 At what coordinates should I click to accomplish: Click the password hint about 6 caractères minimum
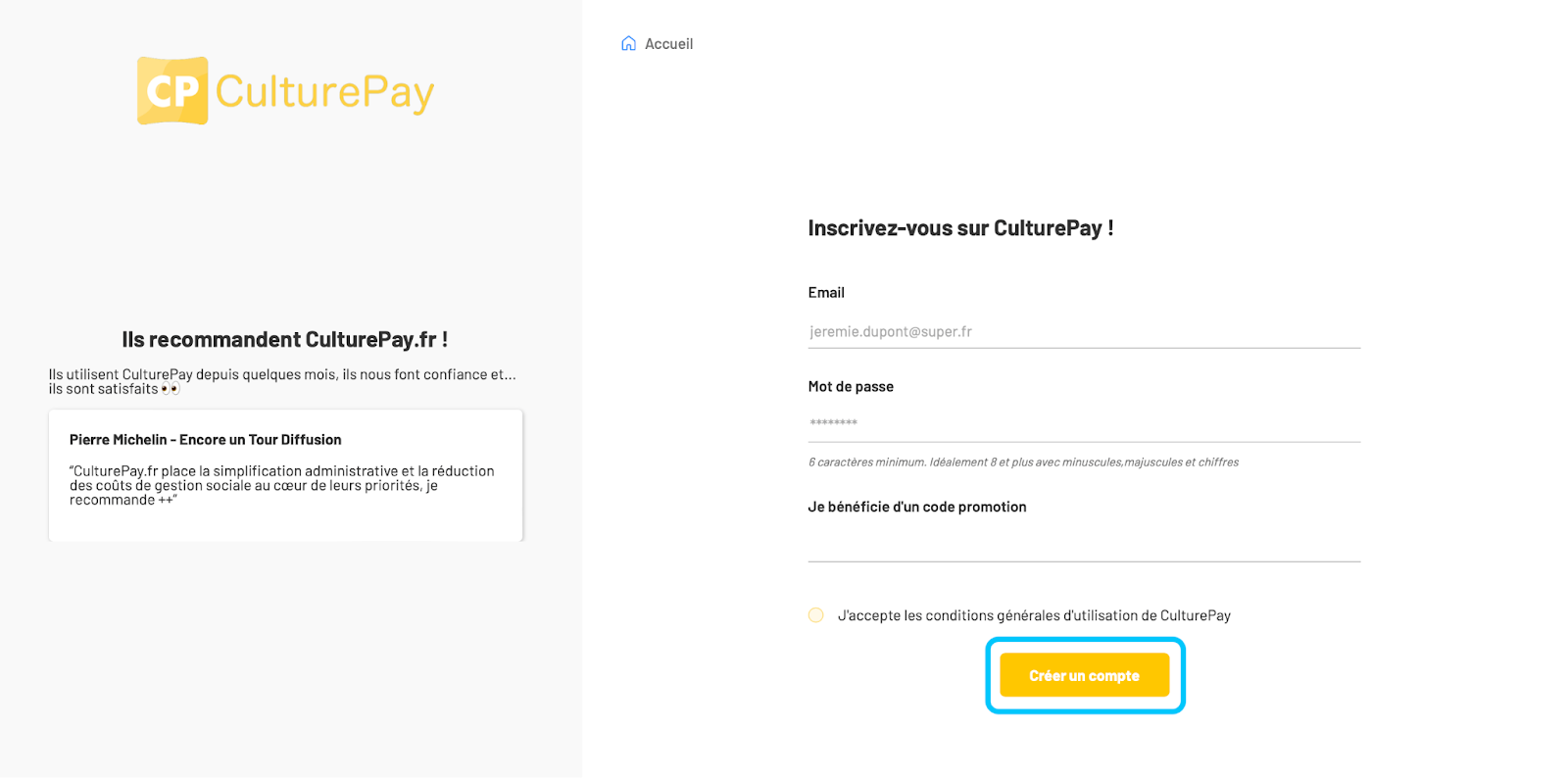click(x=1023, y=463)
